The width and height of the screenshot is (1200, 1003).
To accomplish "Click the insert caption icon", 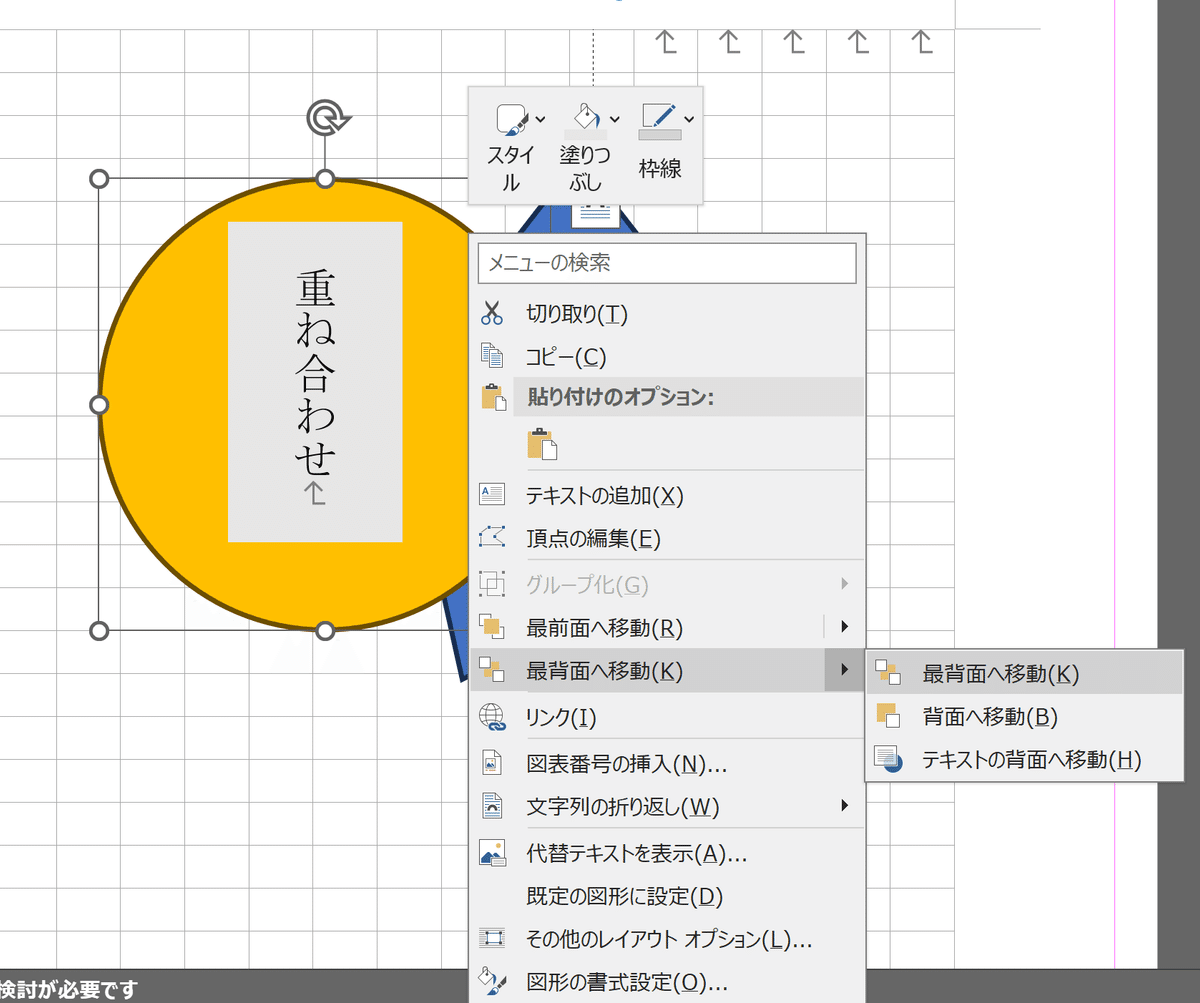I will 492,763.
